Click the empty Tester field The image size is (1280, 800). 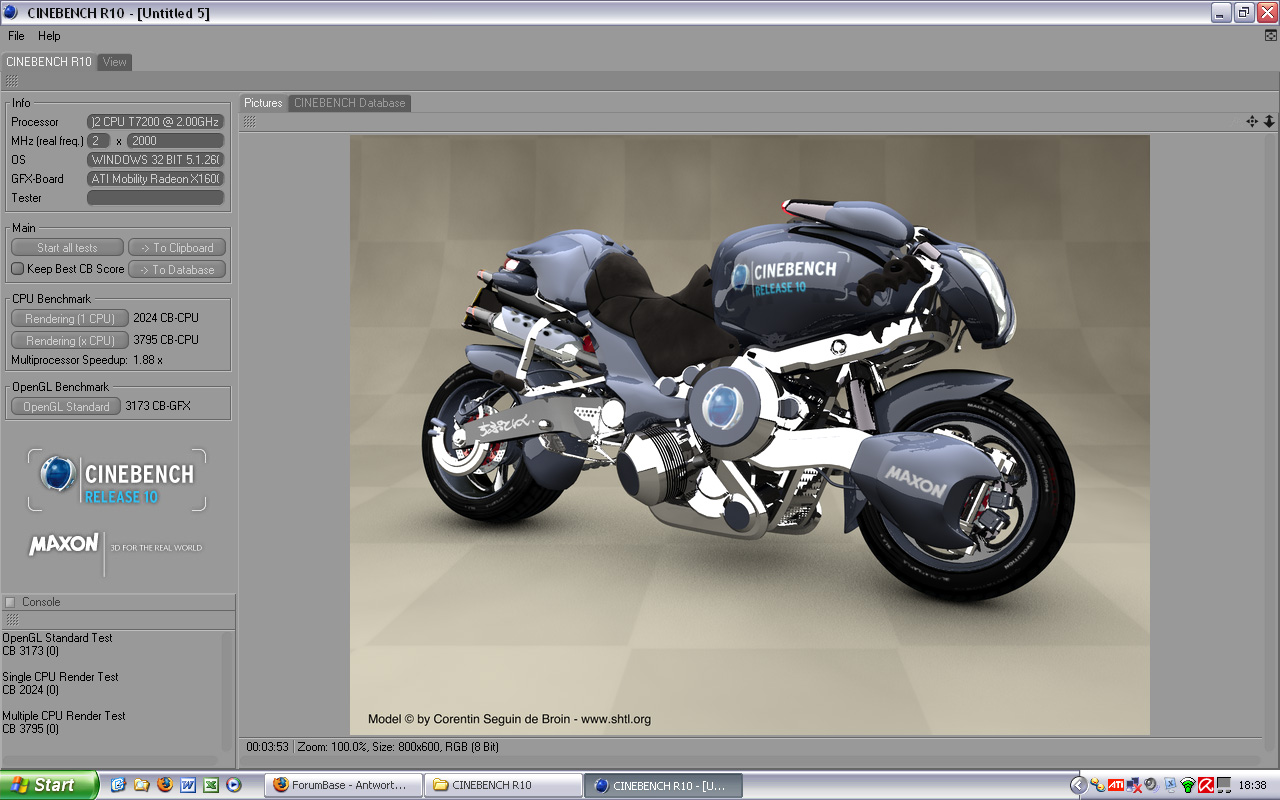pyautogui.click(x=155, y=198)
